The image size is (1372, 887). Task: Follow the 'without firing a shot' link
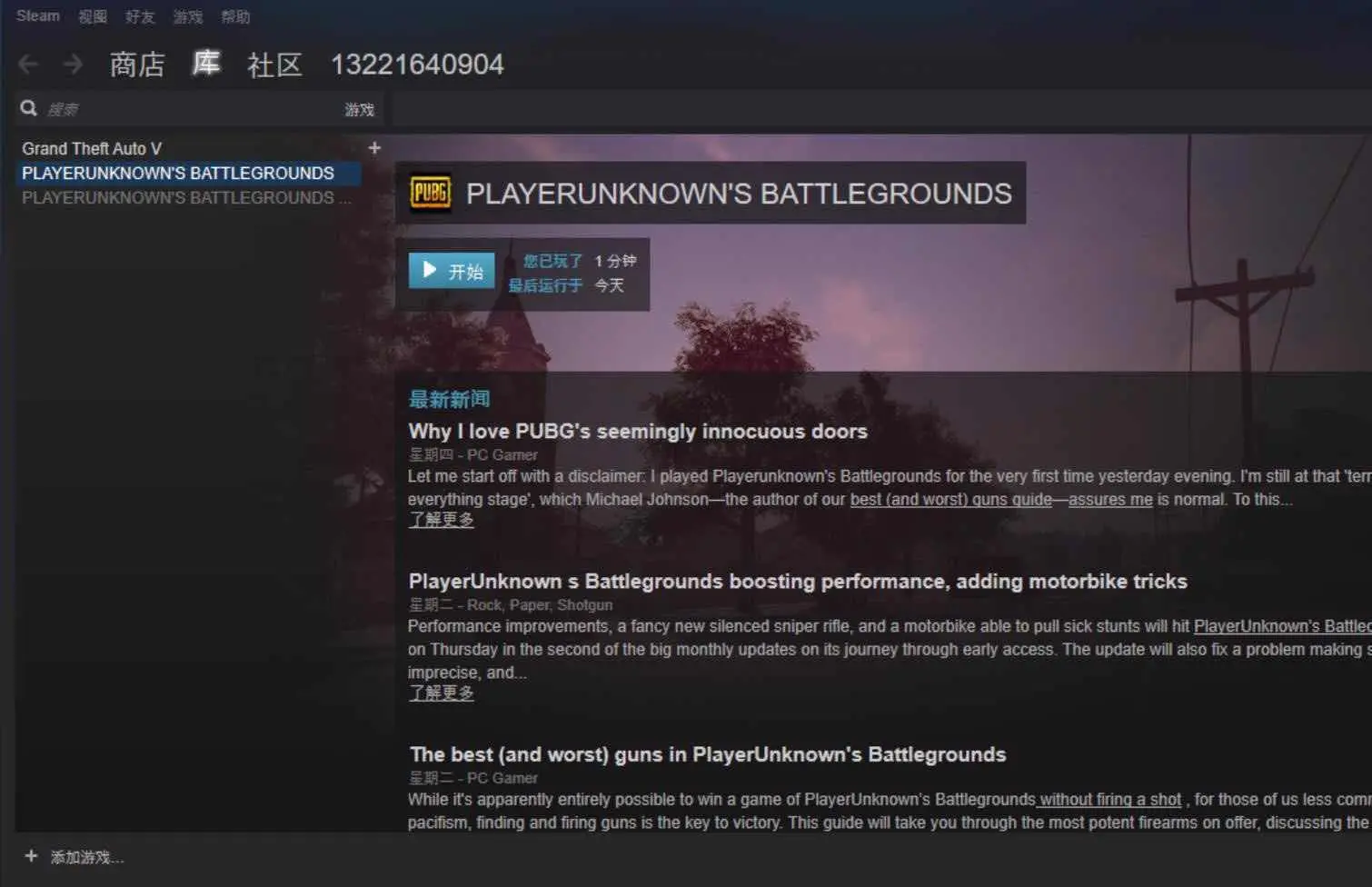1110,799
